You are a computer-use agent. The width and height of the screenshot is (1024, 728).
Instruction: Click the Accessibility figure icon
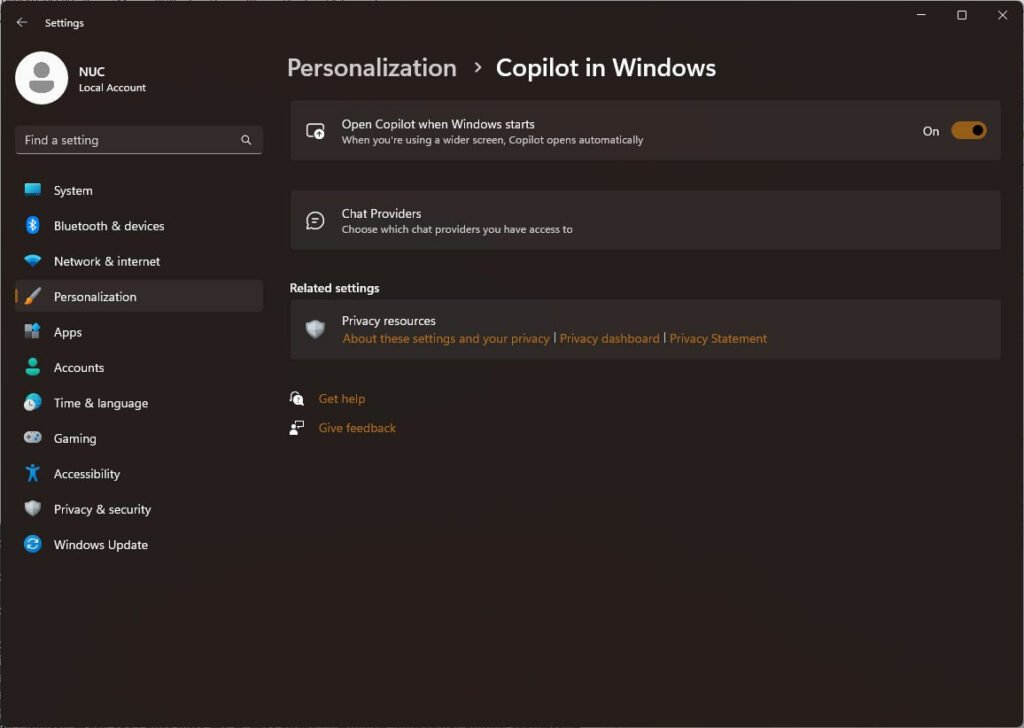(x=33, y=474)
